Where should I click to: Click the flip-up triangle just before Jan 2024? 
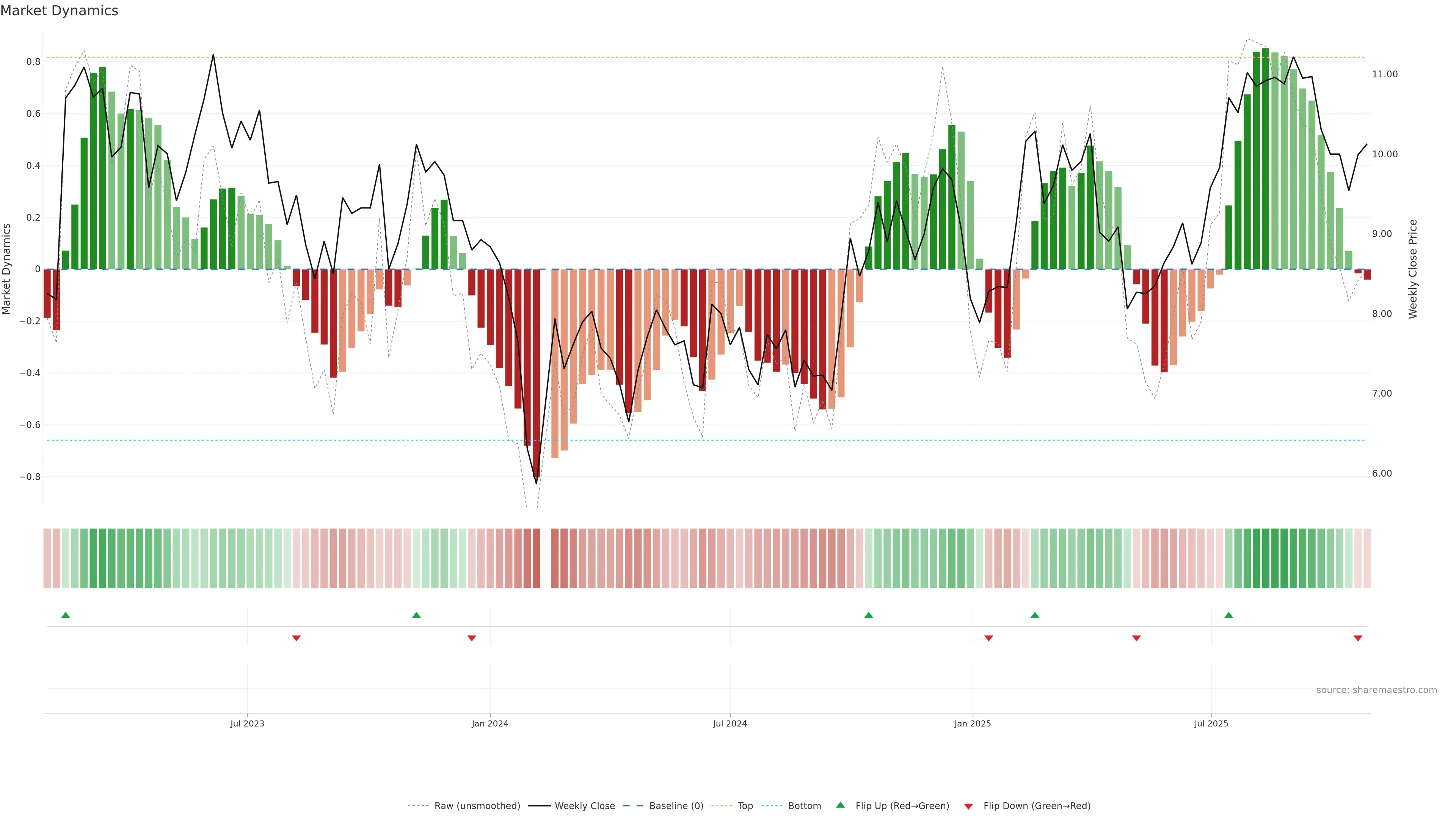point(417,615)
